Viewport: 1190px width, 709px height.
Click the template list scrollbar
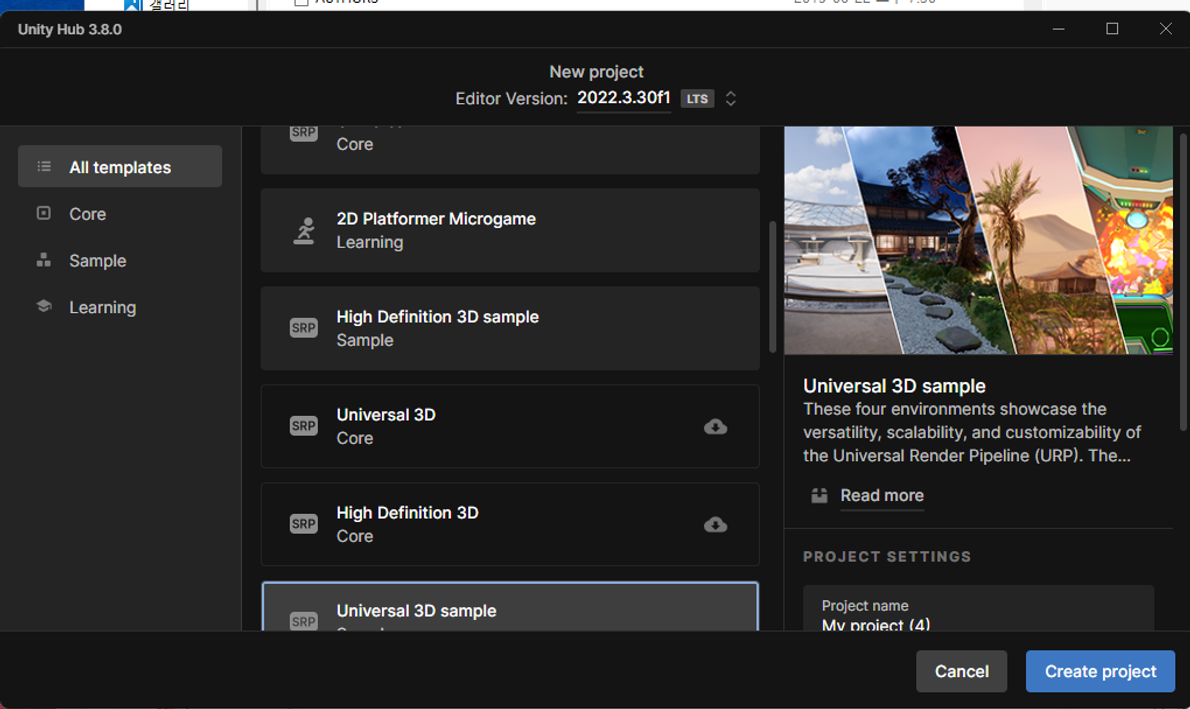[x=773, y=287]
